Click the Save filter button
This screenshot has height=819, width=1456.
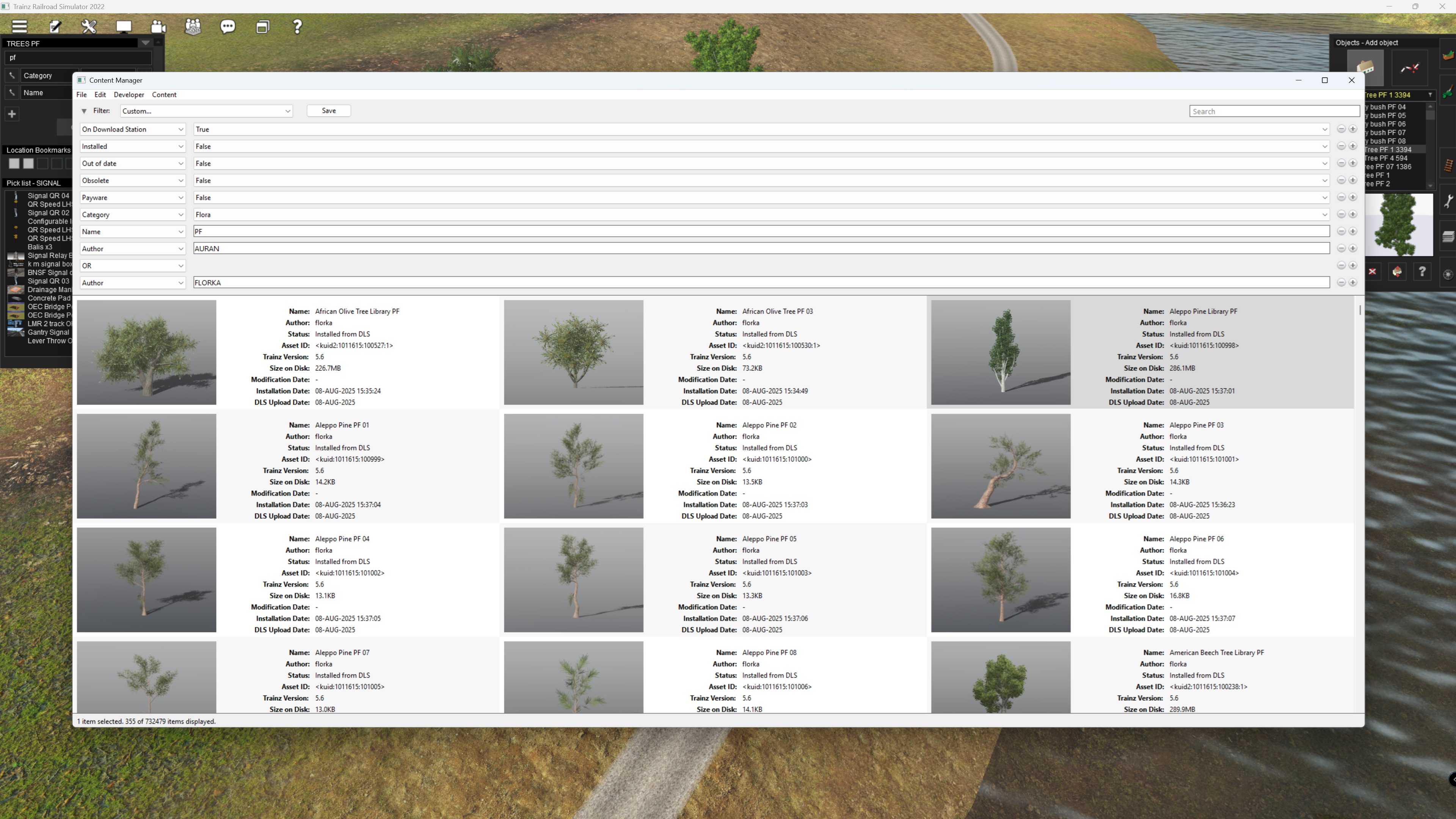(x=329, y=111)
